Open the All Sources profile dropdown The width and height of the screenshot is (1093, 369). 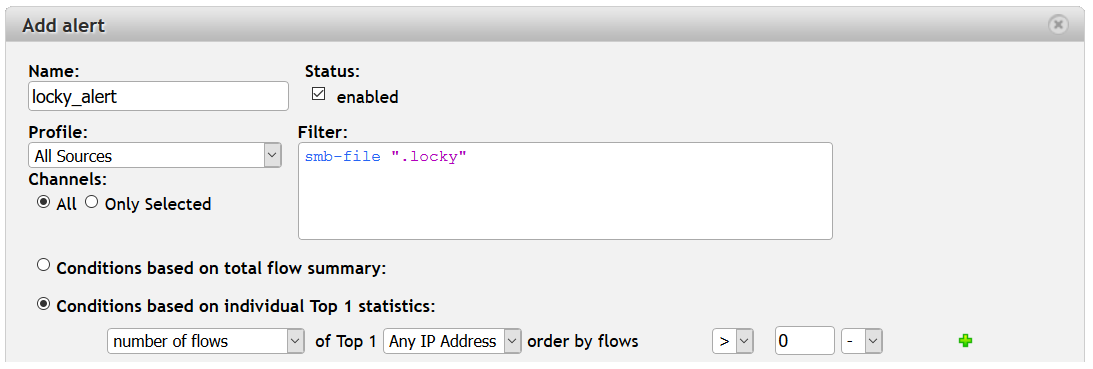coord(155,156)
